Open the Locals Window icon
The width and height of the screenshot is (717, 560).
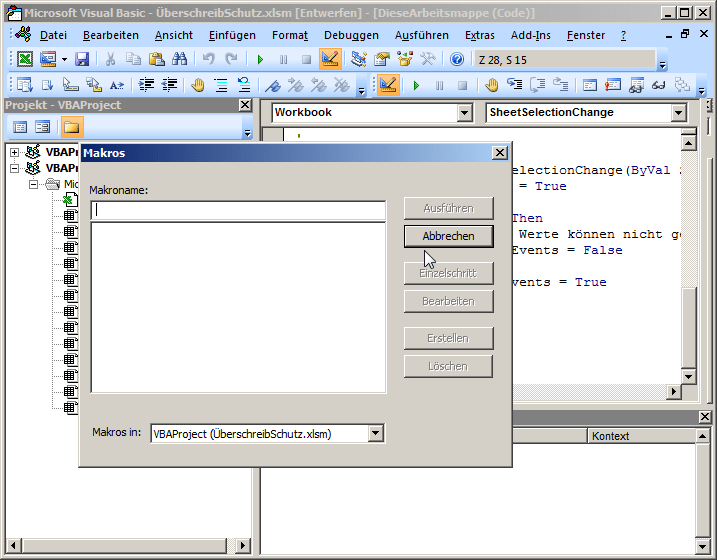coord(590,85)
